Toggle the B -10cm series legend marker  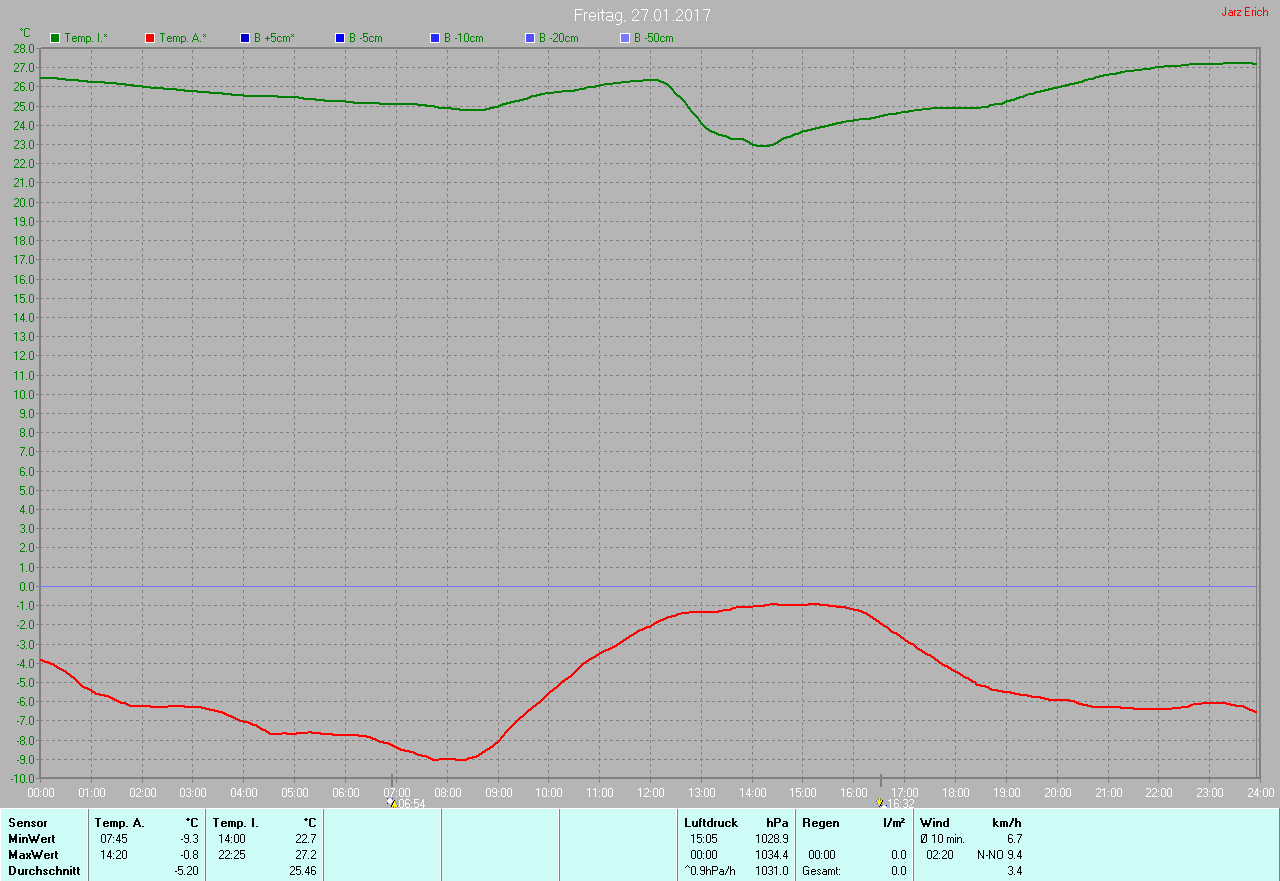point(435,38)
